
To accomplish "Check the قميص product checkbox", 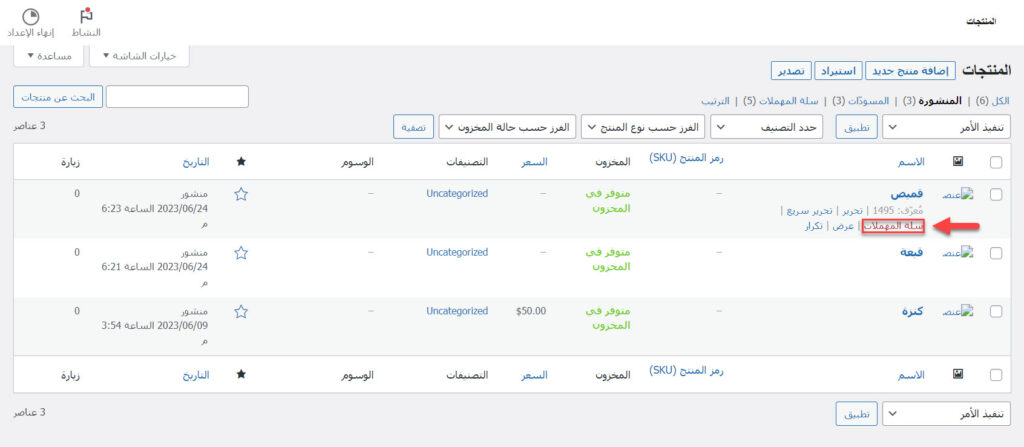I will tap(995, 195).
